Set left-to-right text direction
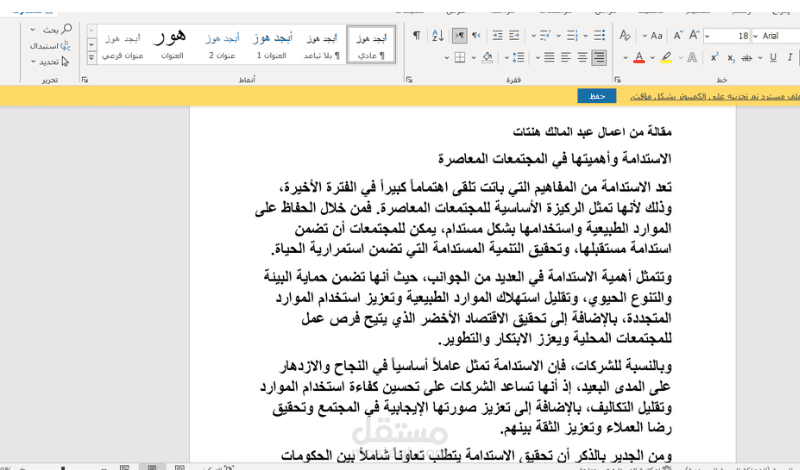Image resolution: width=800 pixels, height=470 pixels. 476,35
